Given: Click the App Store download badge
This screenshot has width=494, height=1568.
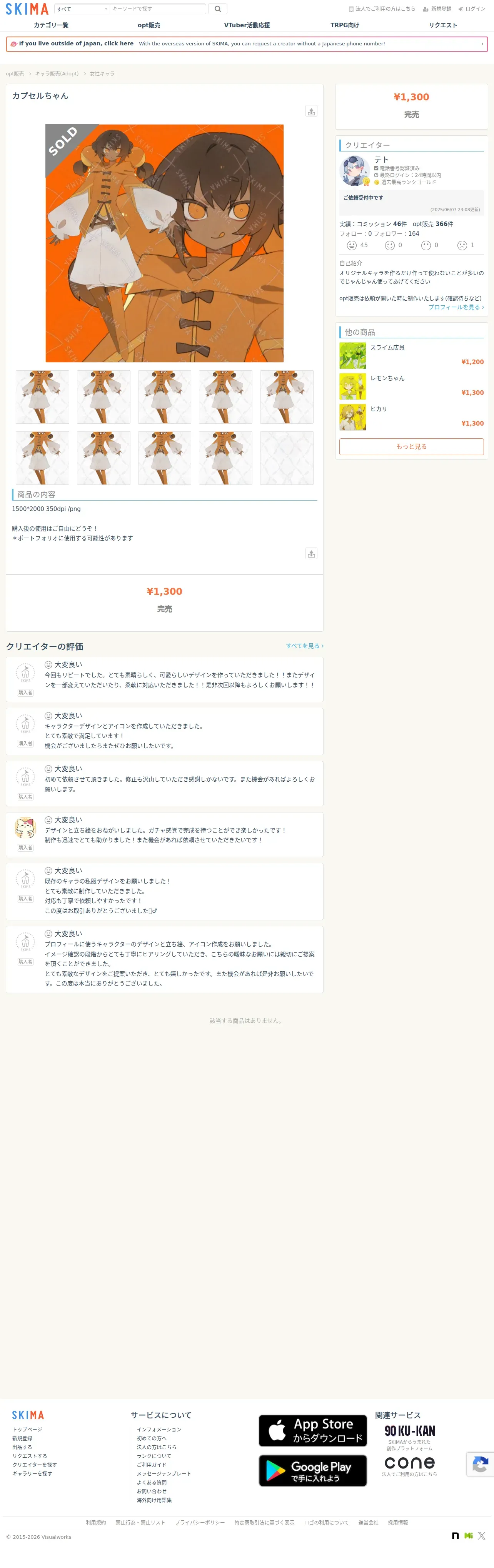Looking at the screenshot, I should [x=312, y=1430].
